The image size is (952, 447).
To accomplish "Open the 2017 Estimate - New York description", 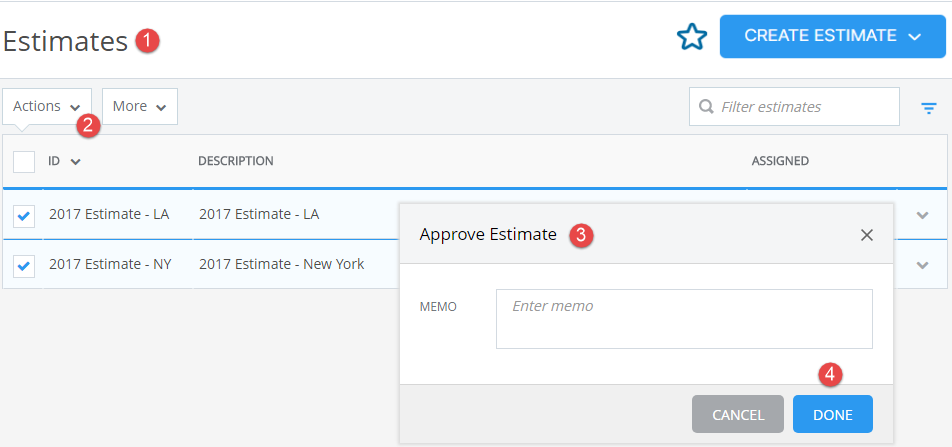I will 282,264.
